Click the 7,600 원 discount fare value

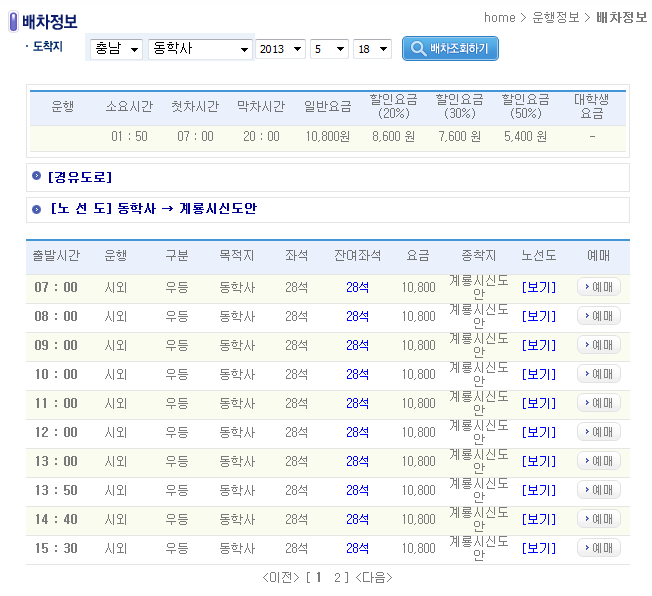pyautogui.click(x=459, y=136)
